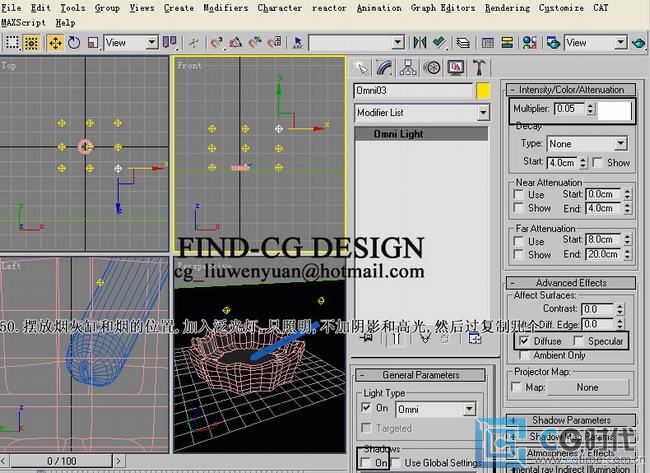Check Use under Near Attenuation

pos(518,194)
